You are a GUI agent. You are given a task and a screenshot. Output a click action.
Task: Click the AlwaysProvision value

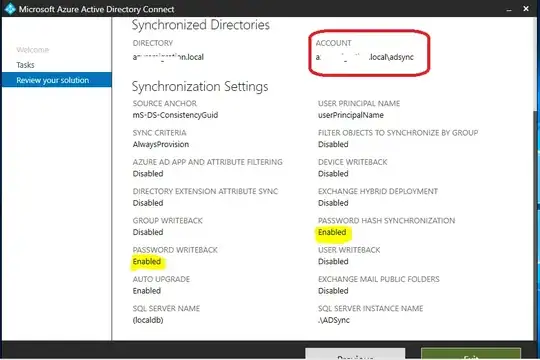[x=161, y=144]
